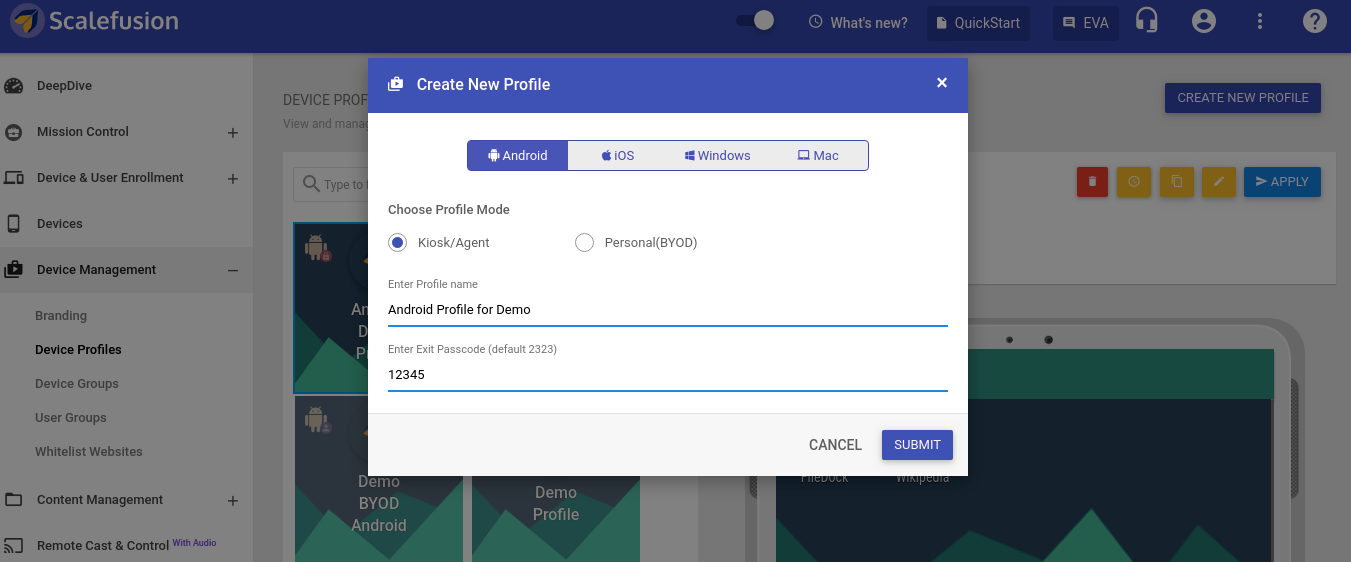Click the CANCEL button
The width and height of the screenshot is (1351, 562).
(x=835, y=445)
